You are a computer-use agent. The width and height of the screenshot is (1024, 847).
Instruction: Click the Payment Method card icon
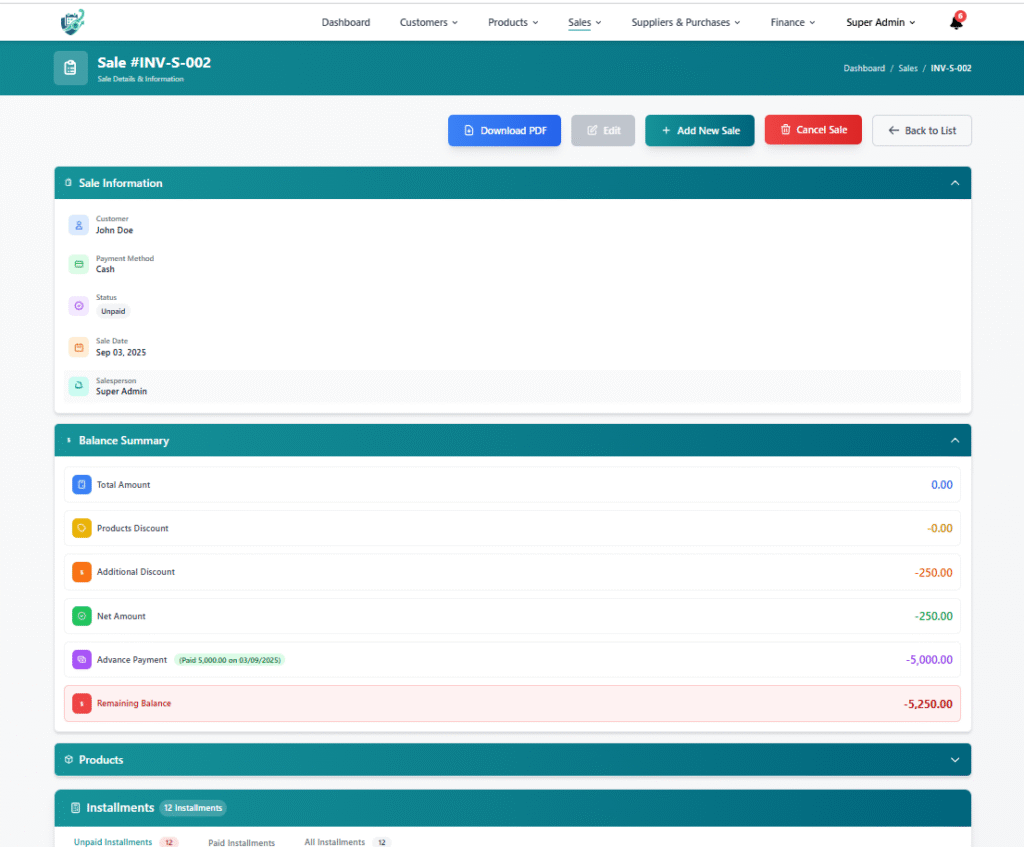pos(79,264)
